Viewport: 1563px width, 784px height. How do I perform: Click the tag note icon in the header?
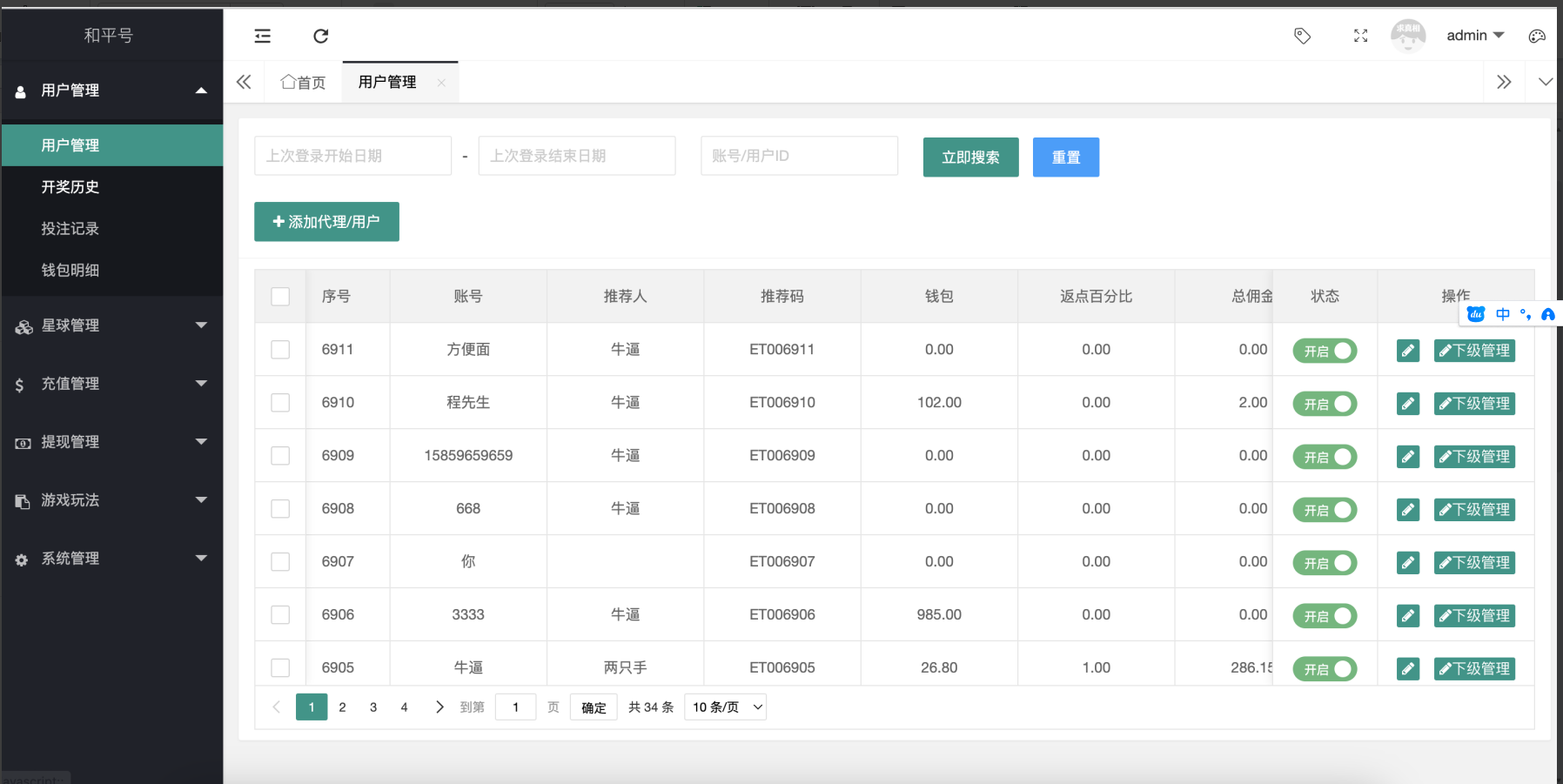tap(1302, 36)
